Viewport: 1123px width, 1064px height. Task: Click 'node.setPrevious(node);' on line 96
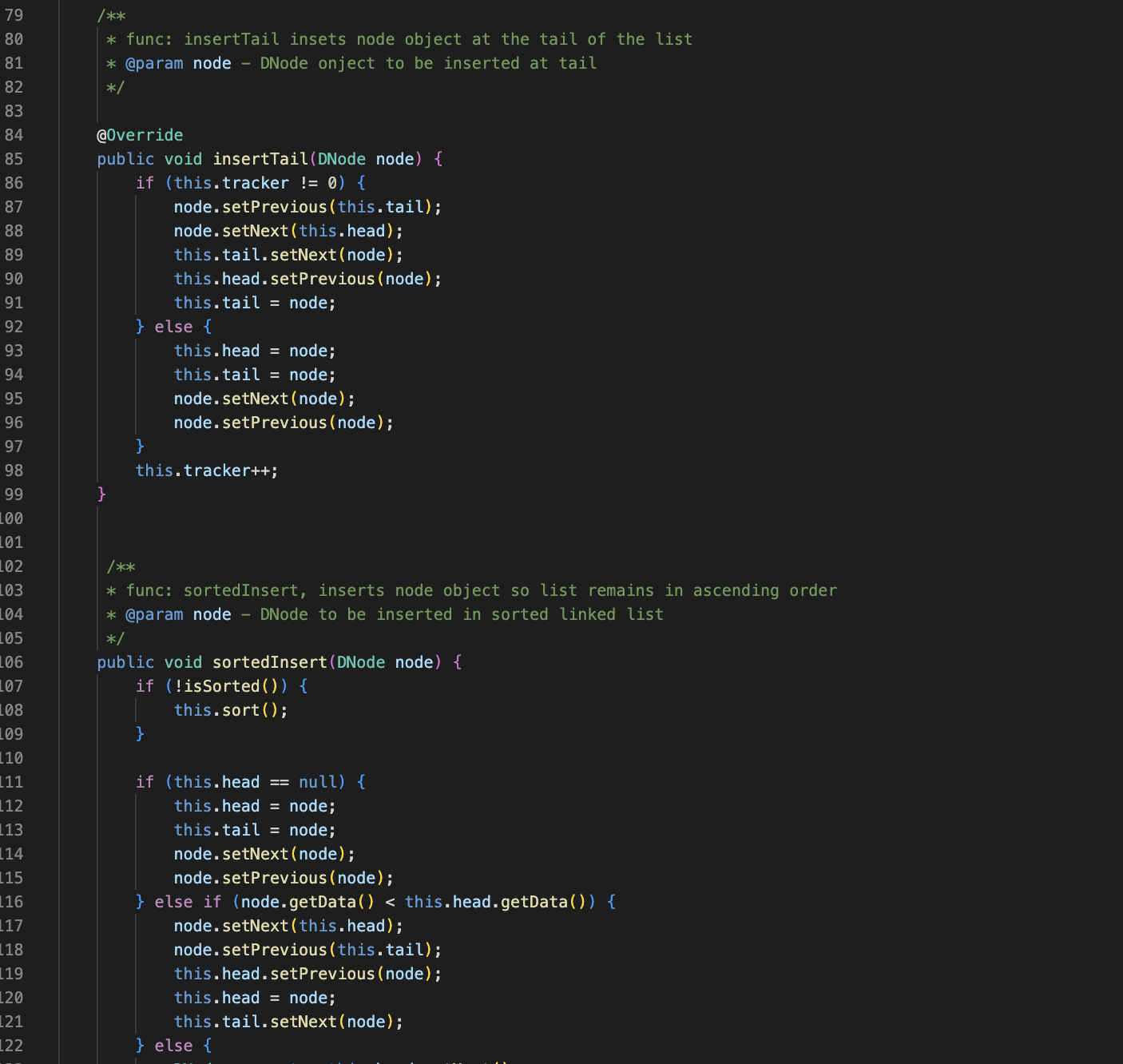coord(284,423)
